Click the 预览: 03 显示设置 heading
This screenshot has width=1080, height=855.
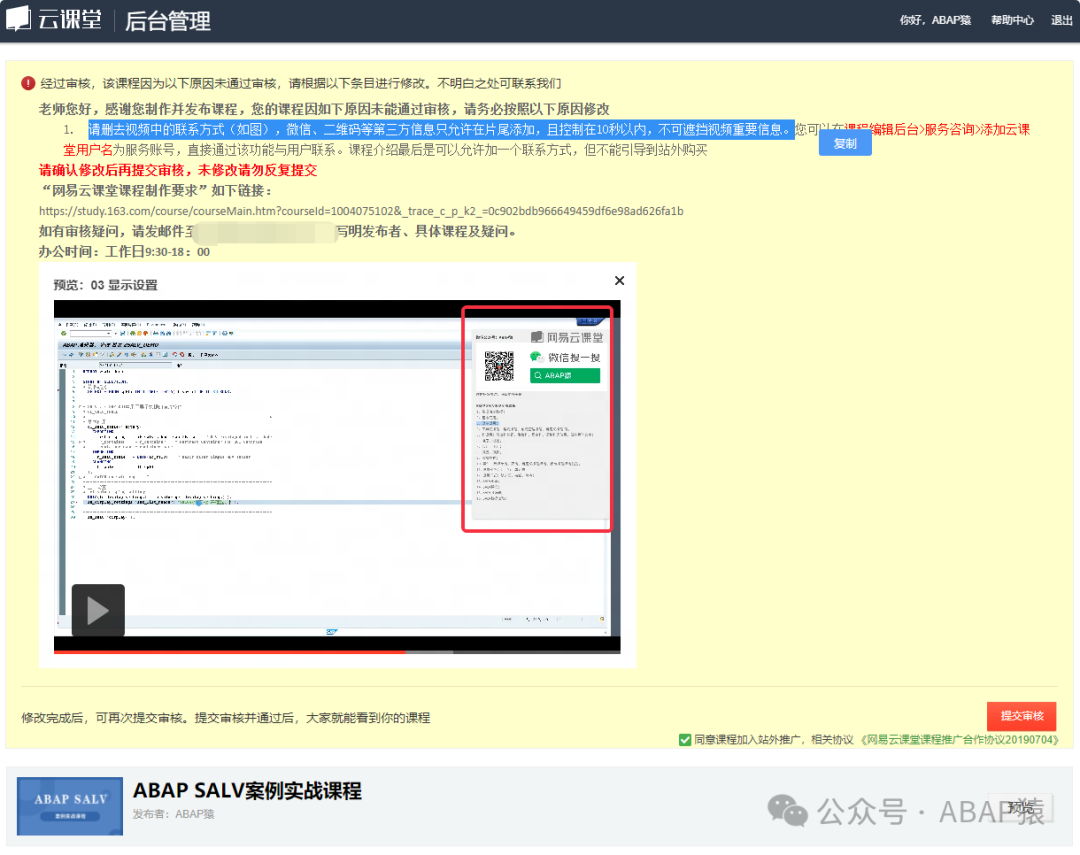pyautogui.click(x=105, y=285)
